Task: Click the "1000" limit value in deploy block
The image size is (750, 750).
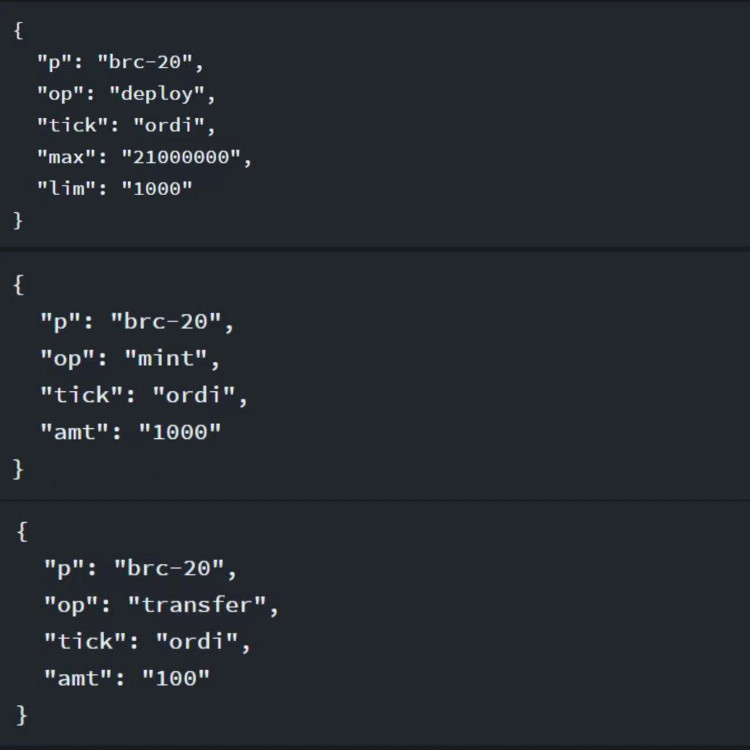Action: coord(157,188)
